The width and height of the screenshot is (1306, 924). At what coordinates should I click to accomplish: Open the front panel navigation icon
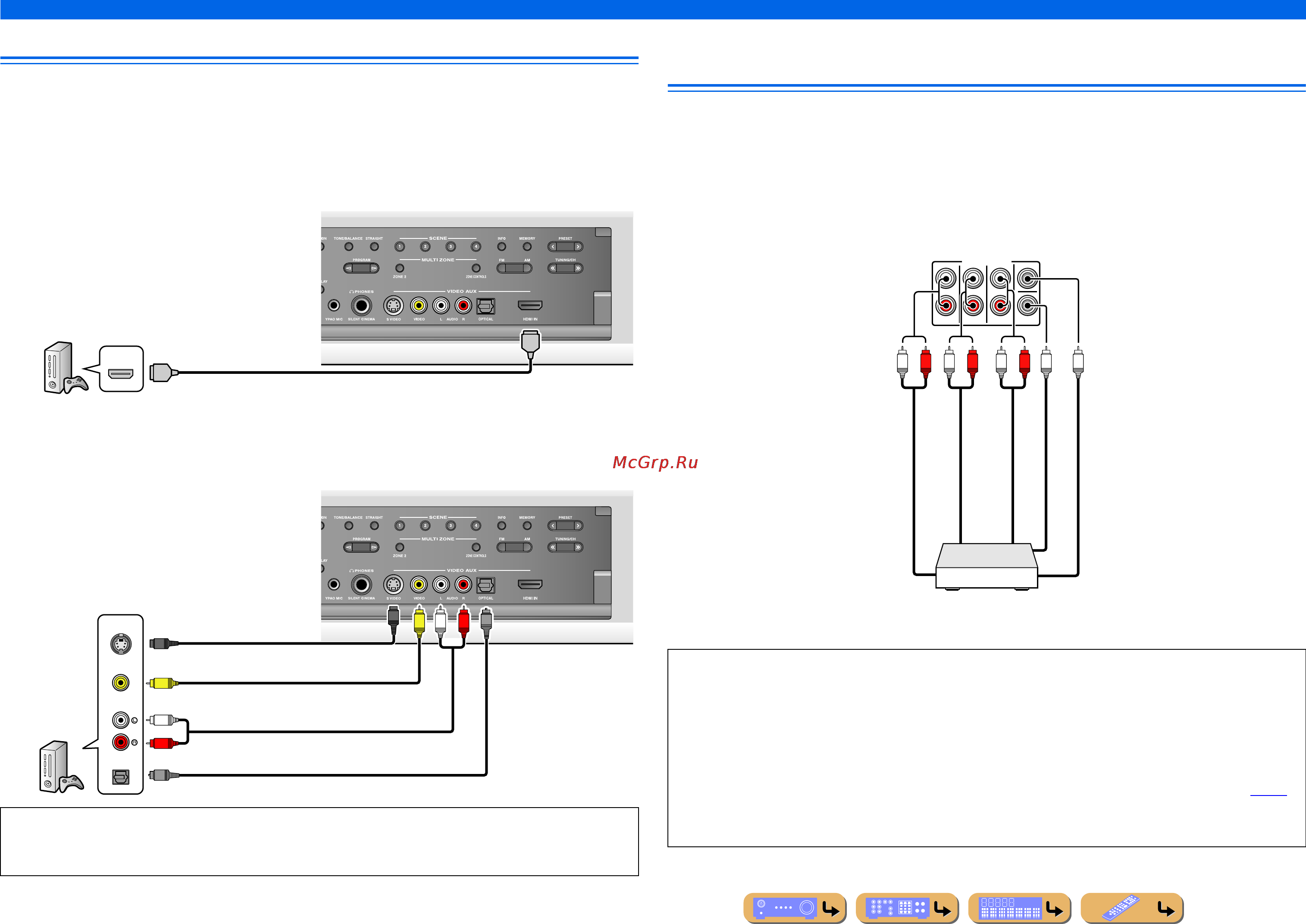tap(795, 908)
